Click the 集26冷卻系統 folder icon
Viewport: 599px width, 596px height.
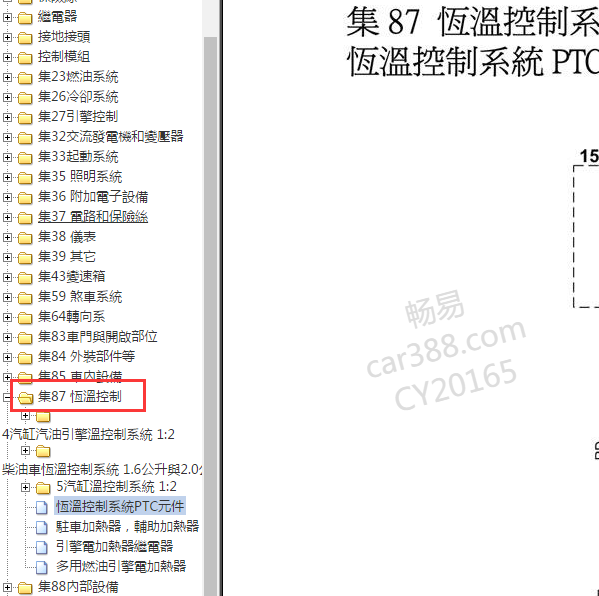coord(25,98)
